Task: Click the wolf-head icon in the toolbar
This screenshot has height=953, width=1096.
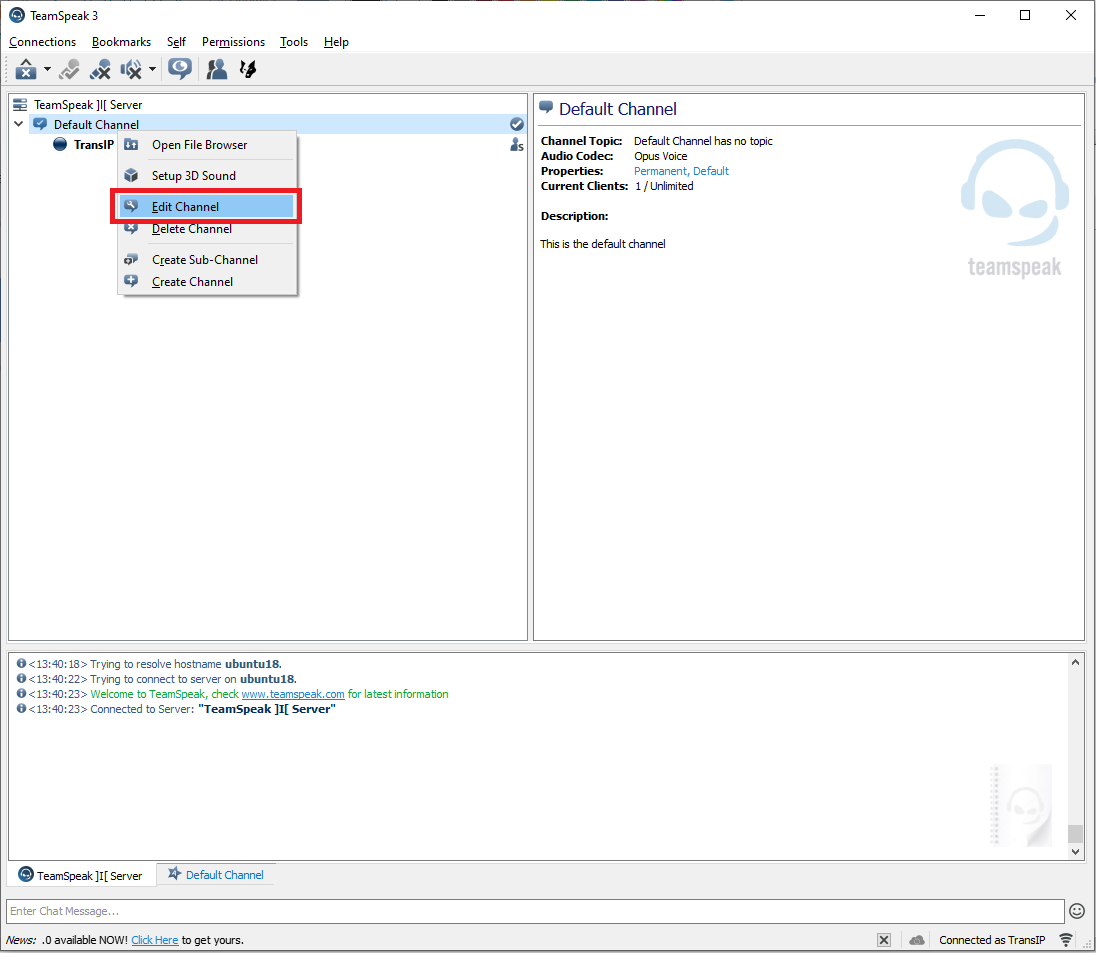Action: pyautogui.click(x=248, y=69)
